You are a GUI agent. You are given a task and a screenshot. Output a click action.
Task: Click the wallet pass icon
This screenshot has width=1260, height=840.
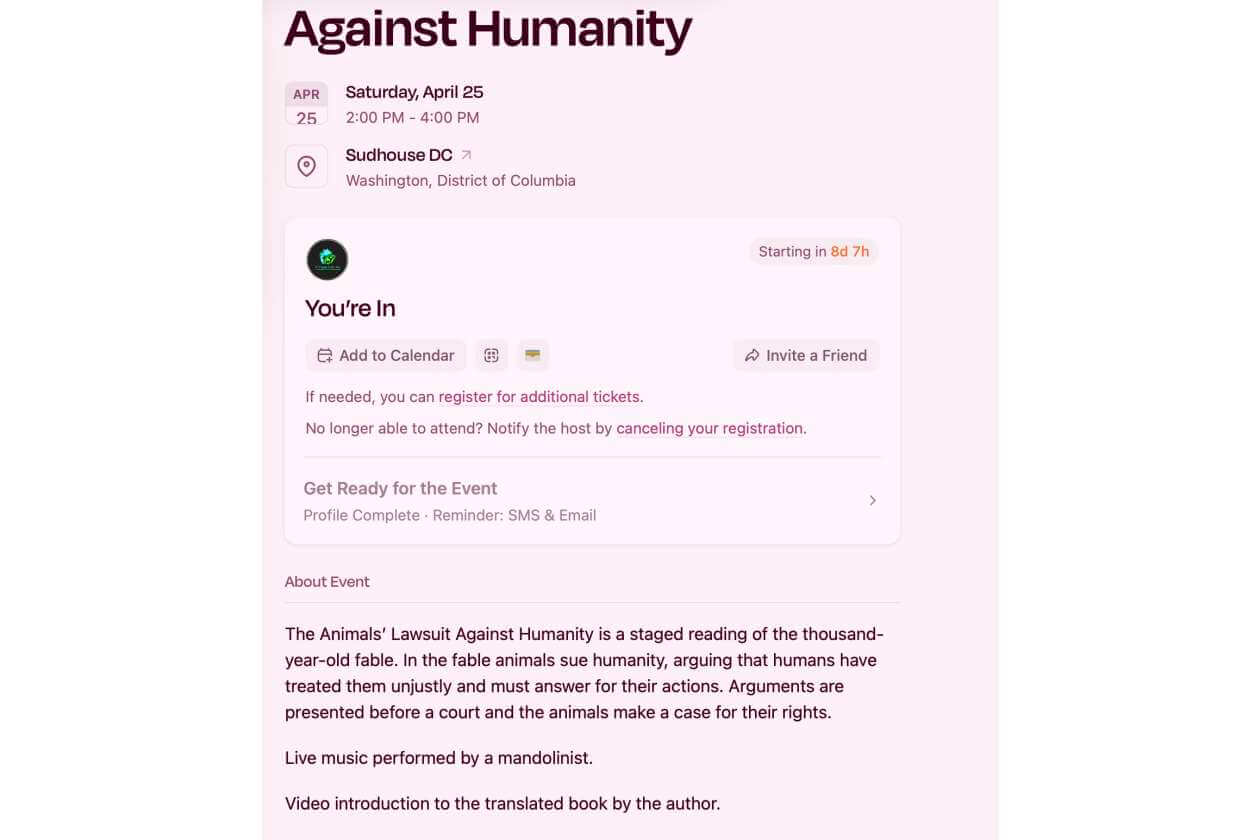click(x=533, y=355)
